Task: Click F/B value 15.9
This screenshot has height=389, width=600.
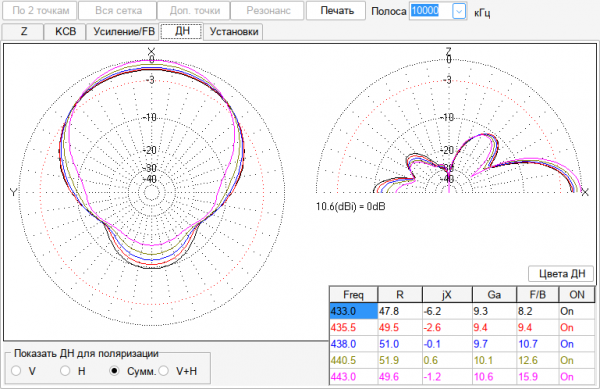Action: point(538,377)
